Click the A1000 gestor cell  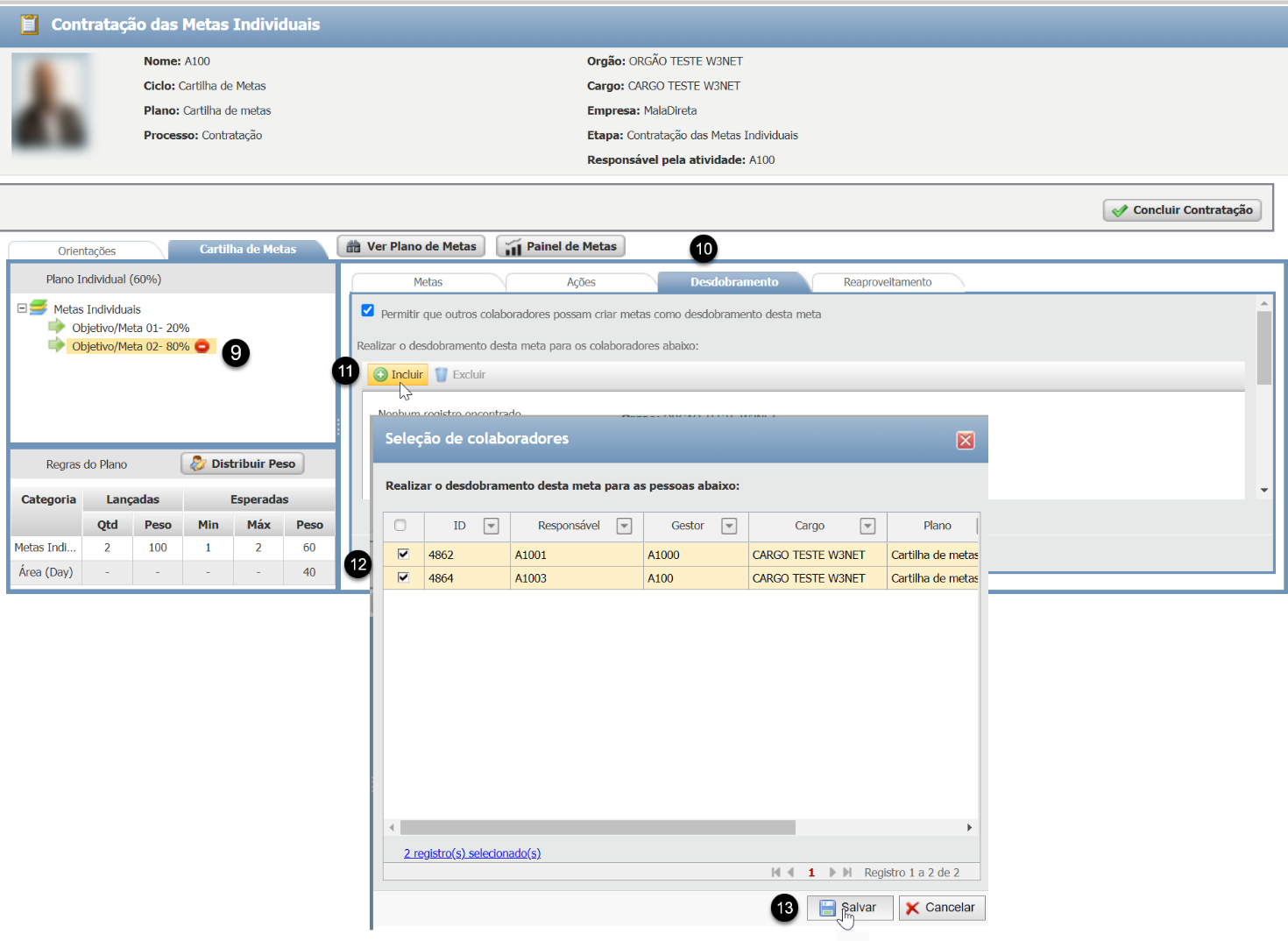(x=696, y=555)
